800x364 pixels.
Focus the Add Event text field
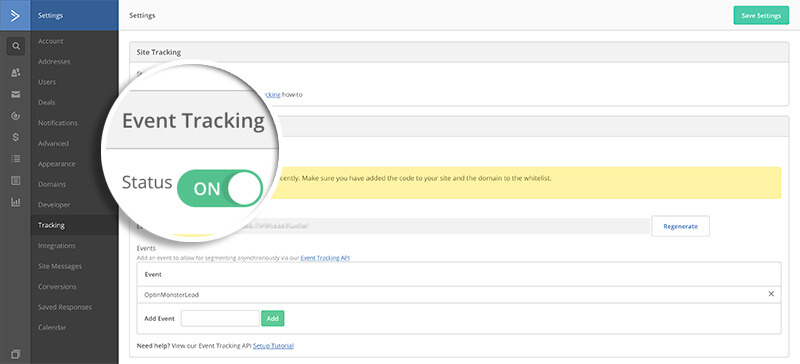click(220, 318)
